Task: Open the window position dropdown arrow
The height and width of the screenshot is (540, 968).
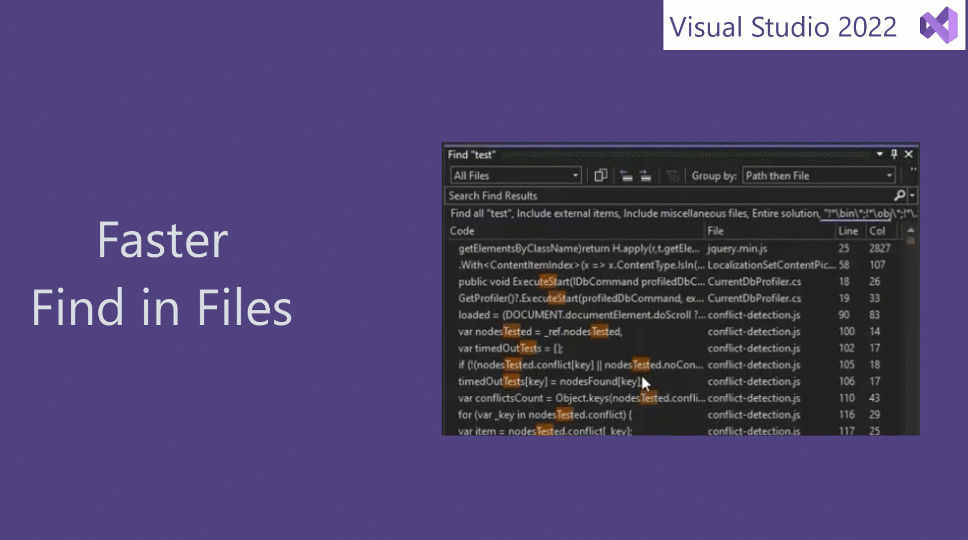Action: 880,155
